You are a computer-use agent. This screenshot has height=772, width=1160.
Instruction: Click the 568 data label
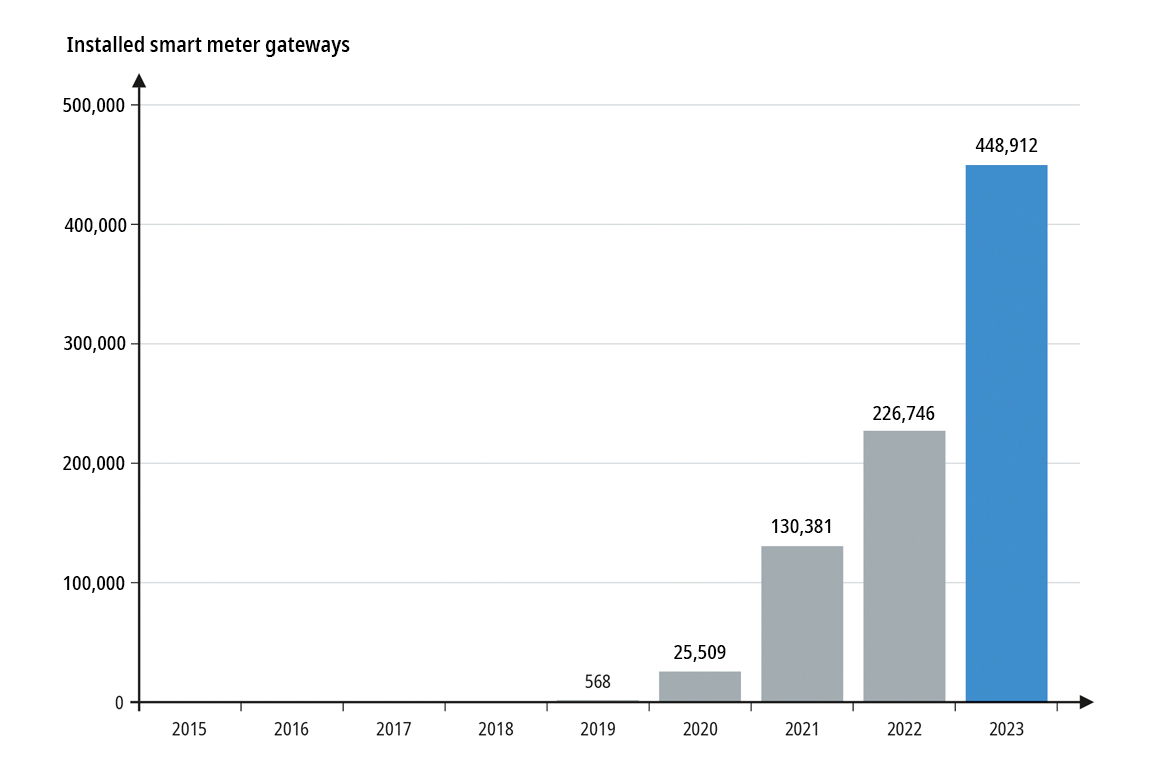click(597, 682)
